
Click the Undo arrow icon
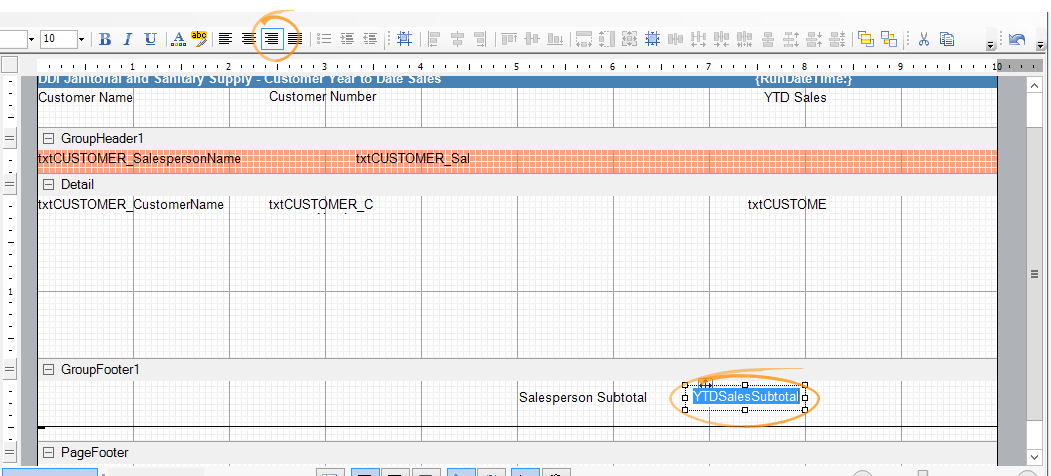(x=1017, y=39)
